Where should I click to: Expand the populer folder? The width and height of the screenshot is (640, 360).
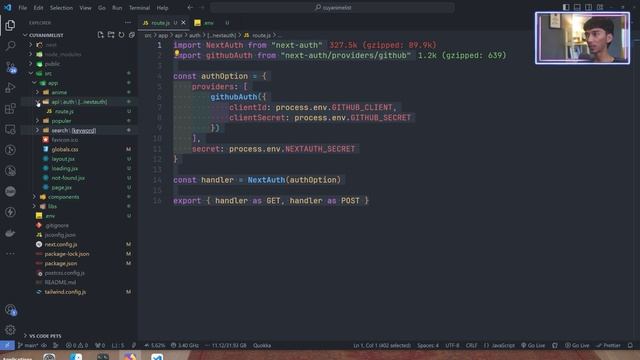click(38, 121)
